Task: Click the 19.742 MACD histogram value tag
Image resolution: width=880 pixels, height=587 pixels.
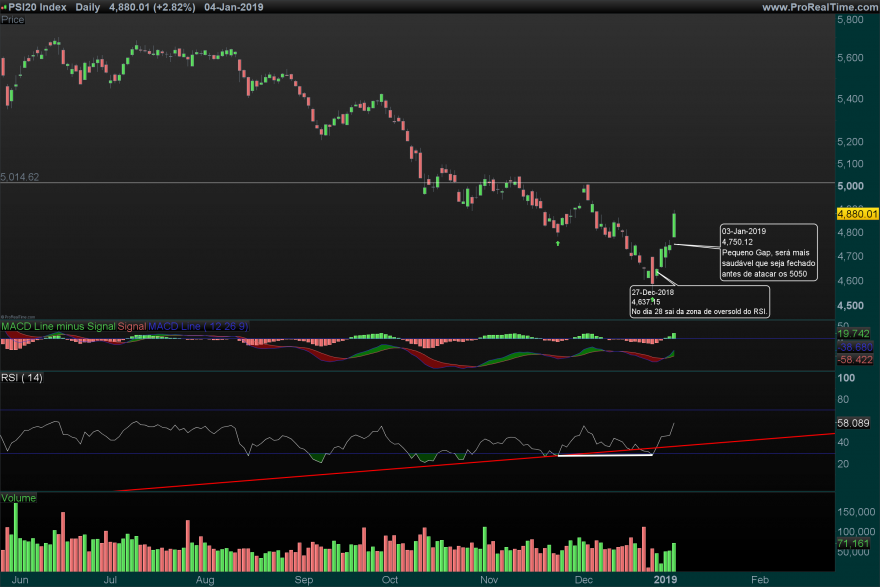Action: coord(854,334)
